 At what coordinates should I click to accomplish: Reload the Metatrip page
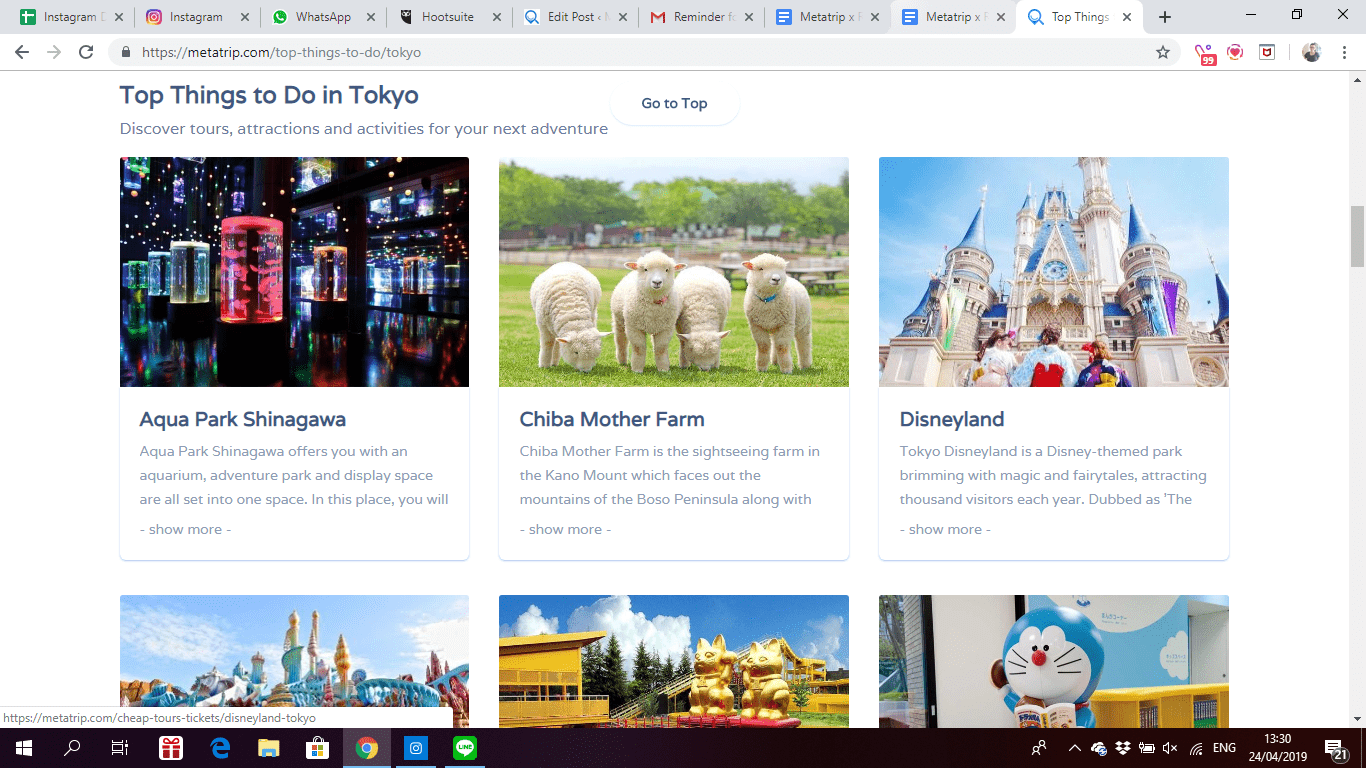pos(86,52)
